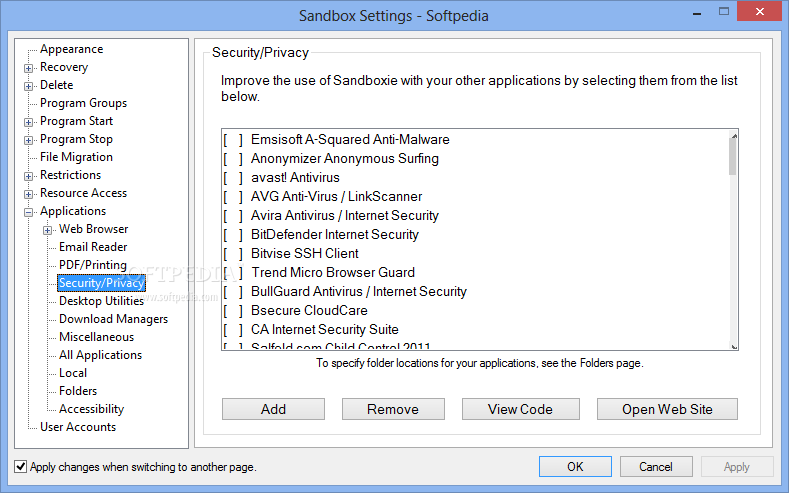Click the Remove button
Viewport: 789px width, 493px height.
[x=393, y=409]
